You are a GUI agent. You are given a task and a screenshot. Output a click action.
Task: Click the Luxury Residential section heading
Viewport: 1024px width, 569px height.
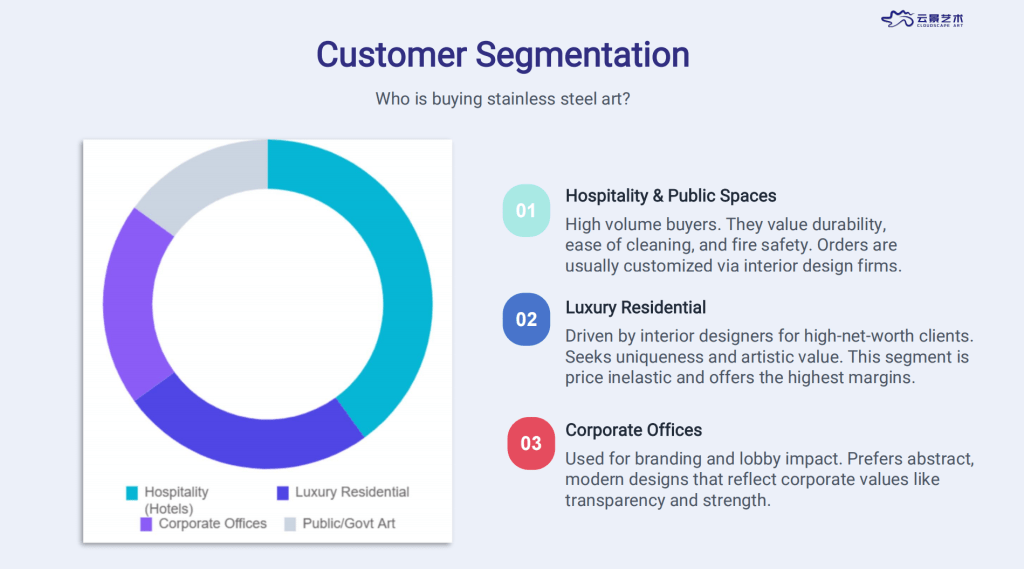coord(636,307)
